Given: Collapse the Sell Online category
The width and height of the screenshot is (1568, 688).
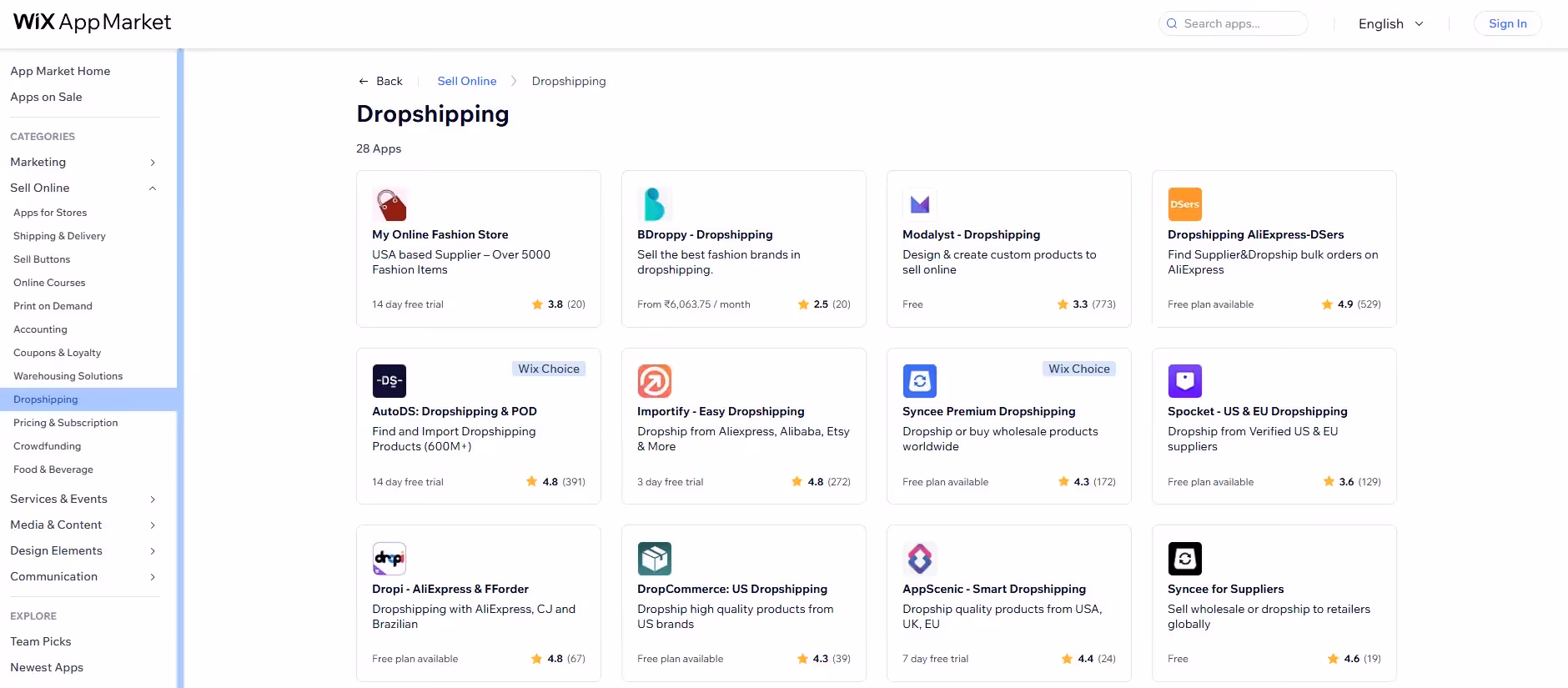Looking at the screenshot, I should click(x=153, y=188).
